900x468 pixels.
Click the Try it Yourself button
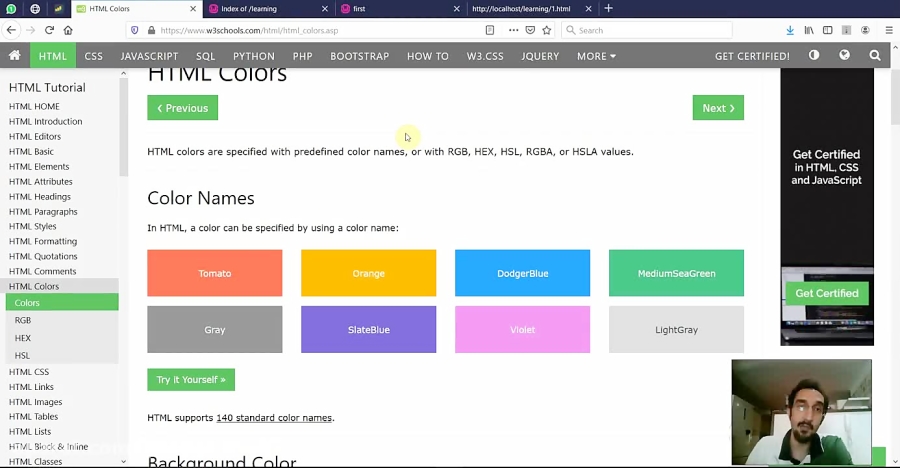(x=191, y=380)
